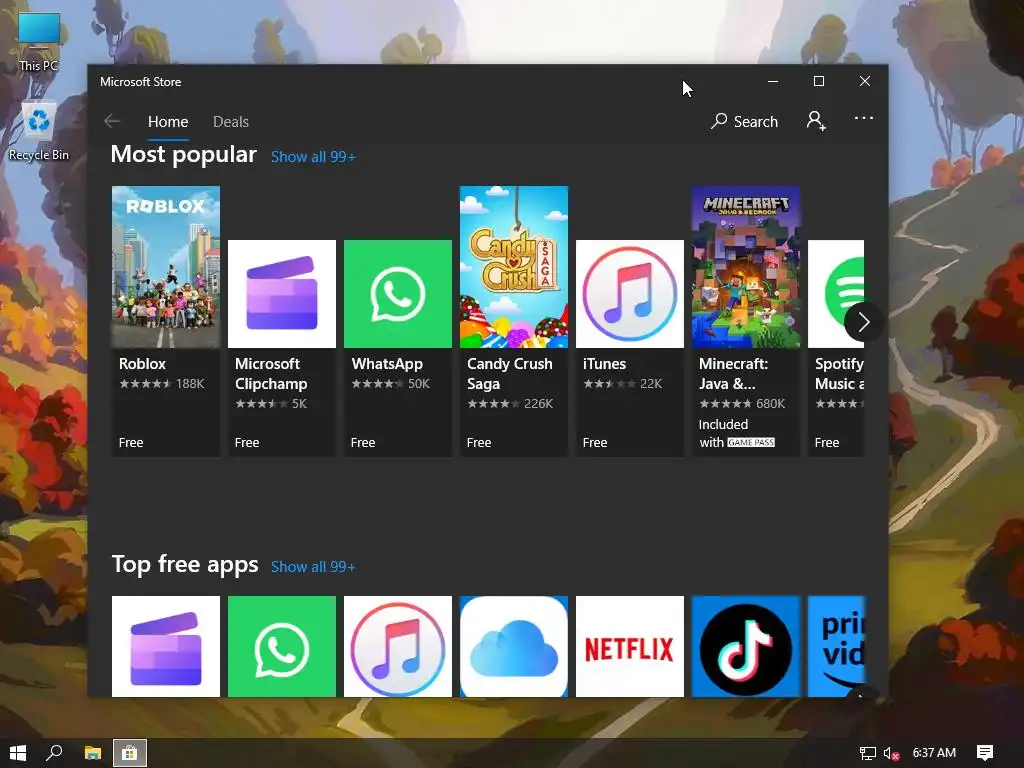The image size is (1024, 768).
Task: Open Clipchamp icon in Top free apps
Action: click(x=166, y=647)
